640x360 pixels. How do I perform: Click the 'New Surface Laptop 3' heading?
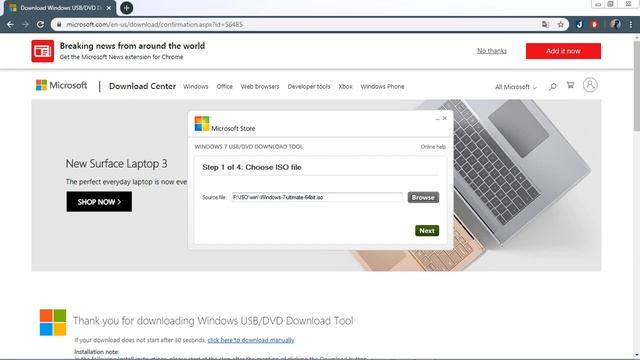[116, 164]
